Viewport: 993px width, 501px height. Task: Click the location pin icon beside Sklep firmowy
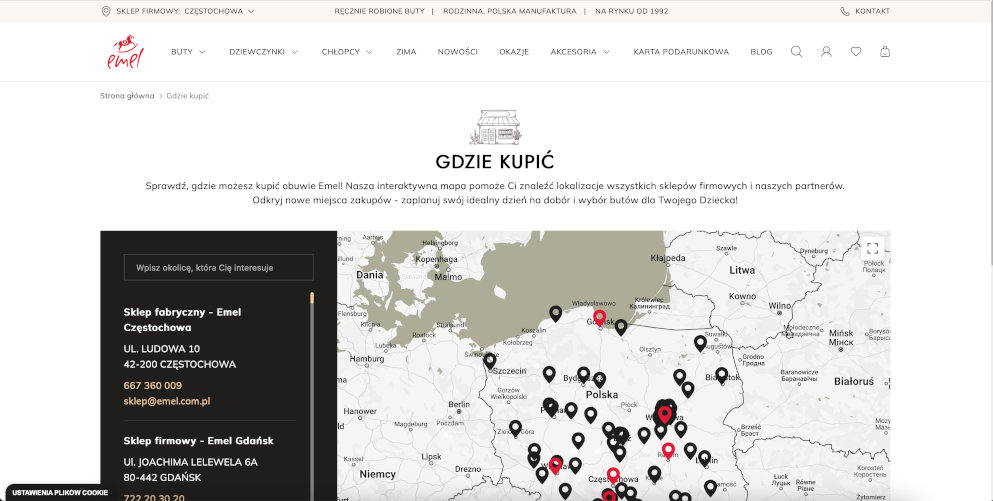click(106, 11)
